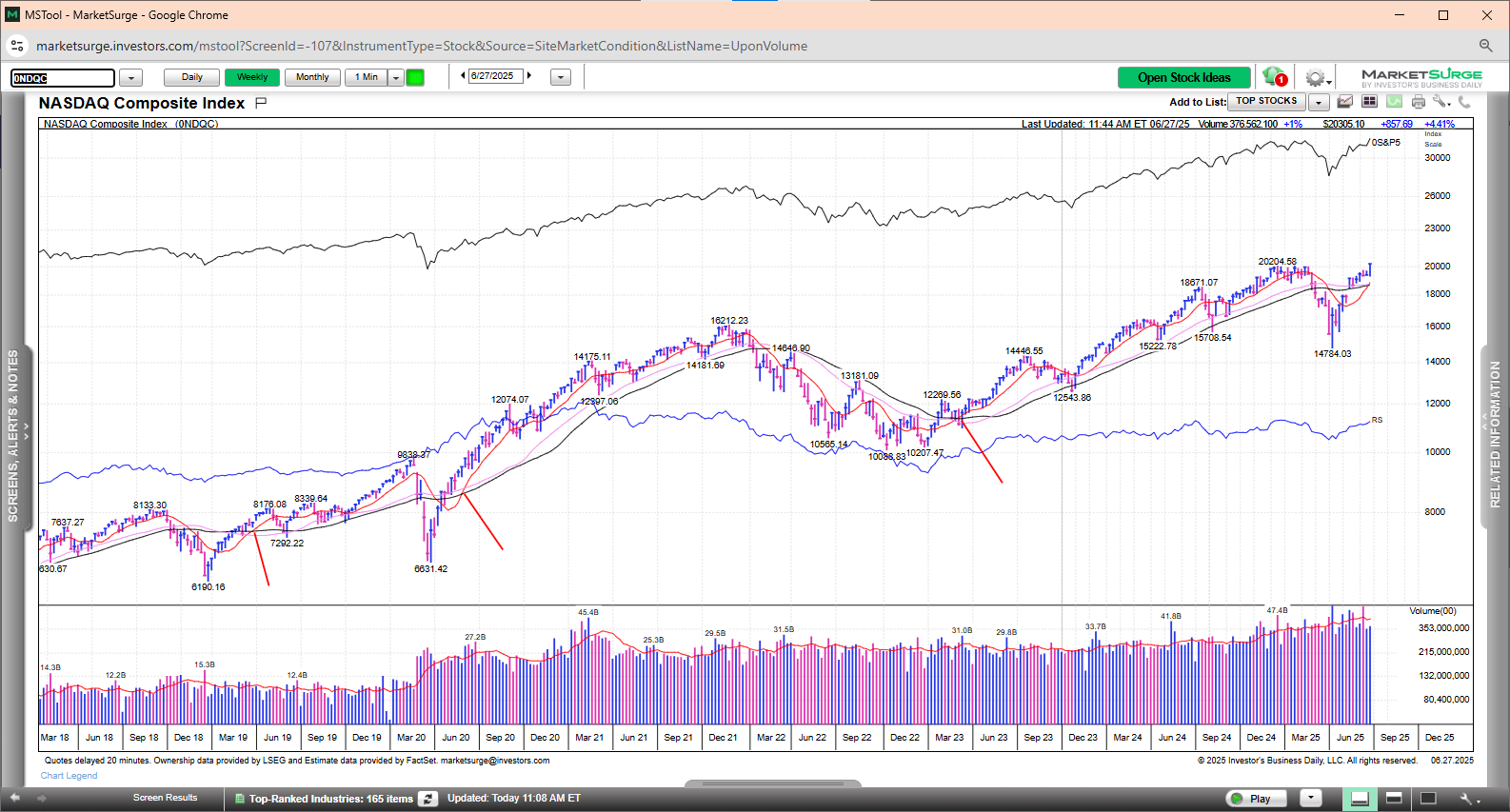
Task: Click the 0S&P5 comparison line label
Action: coord(1385,143)
